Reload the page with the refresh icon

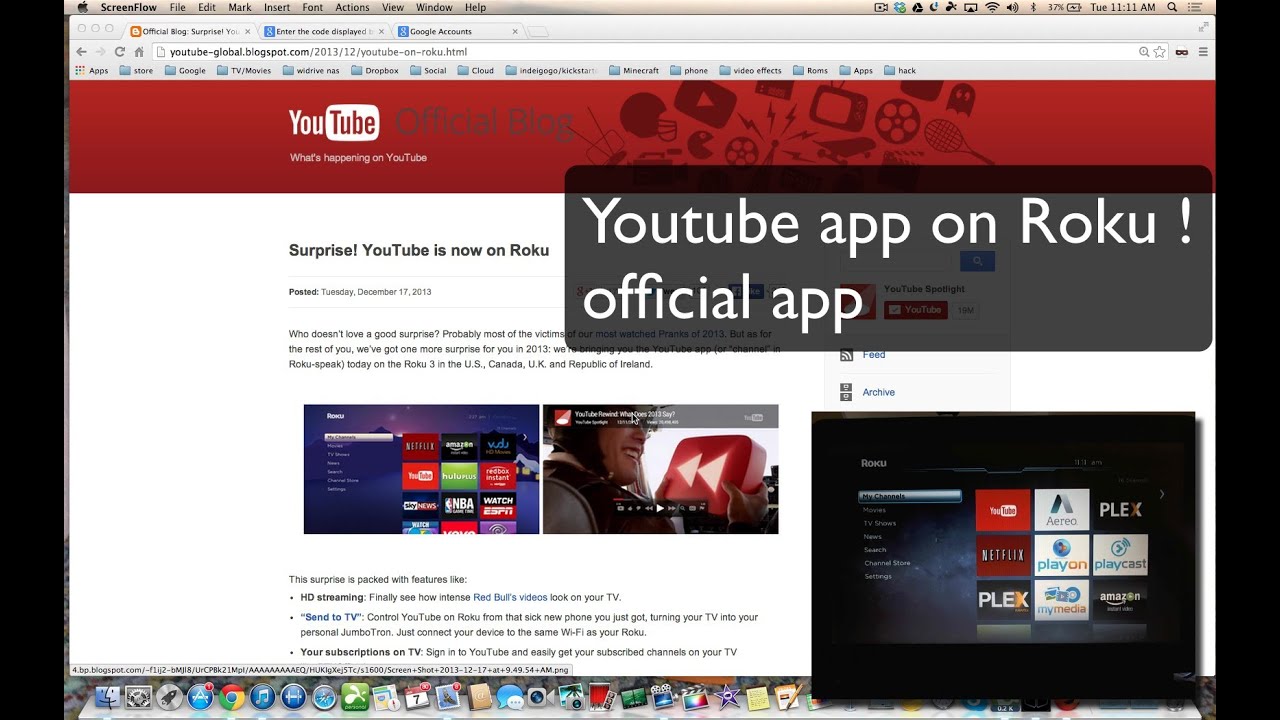click(x=120, y=52)
